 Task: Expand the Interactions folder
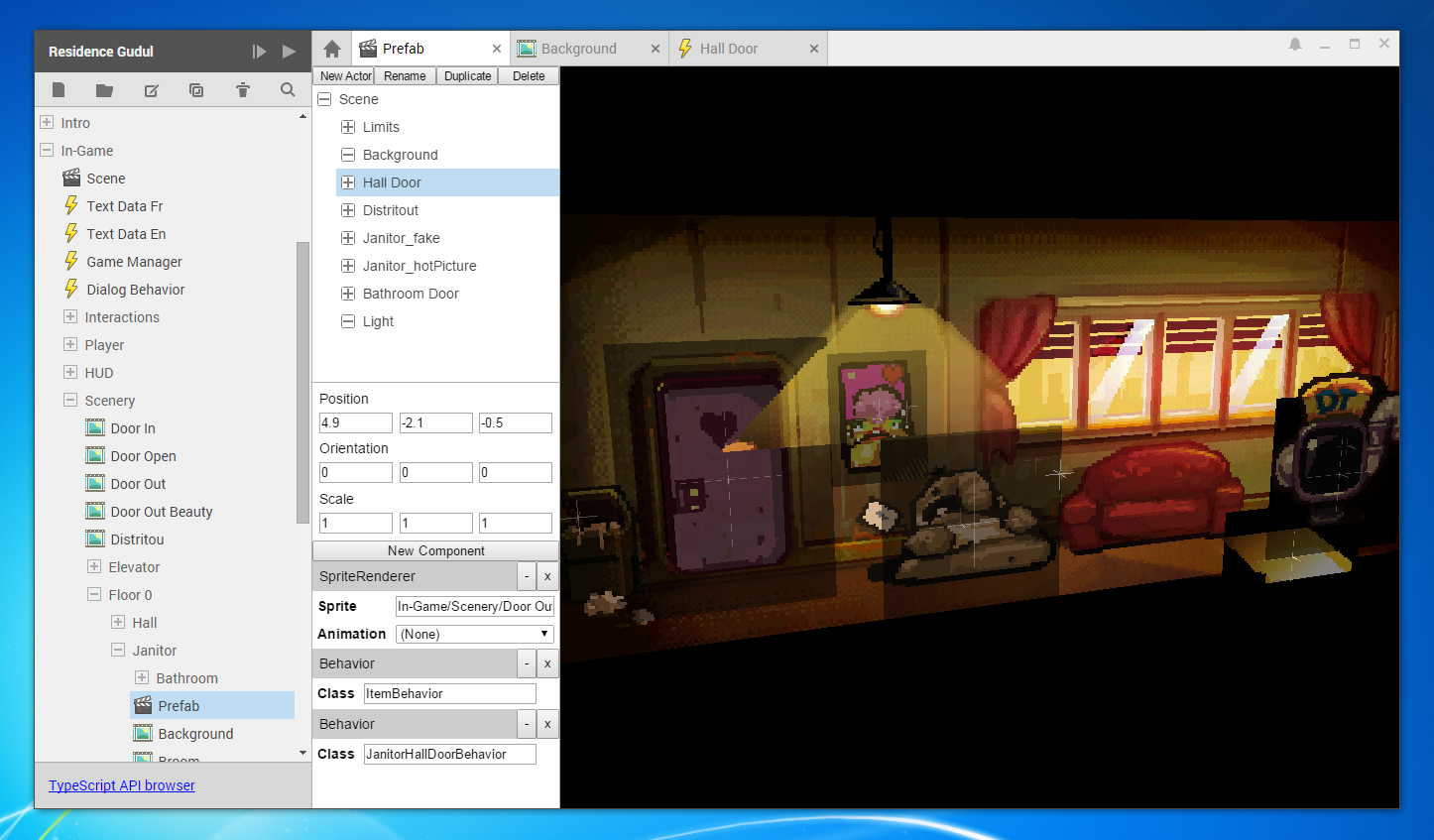pyautogui.click(x=70, y=317)
